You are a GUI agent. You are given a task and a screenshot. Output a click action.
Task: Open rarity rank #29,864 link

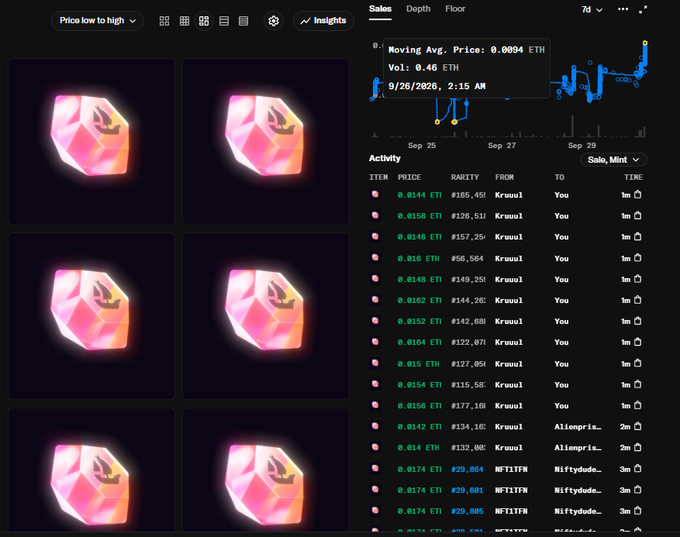coord(467,469)
